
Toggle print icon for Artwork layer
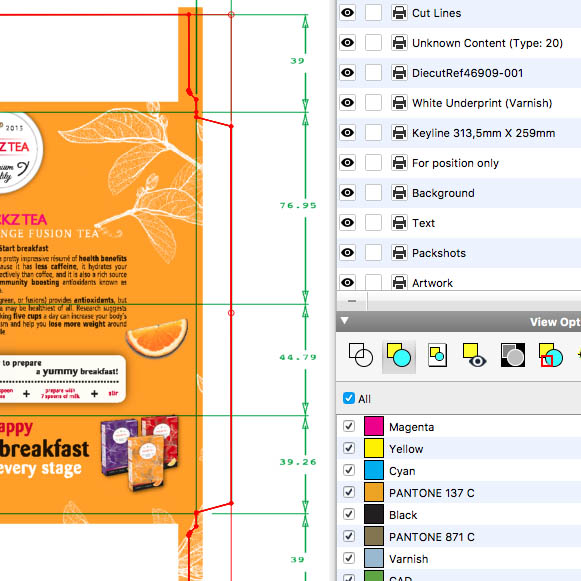(x=399, y=283)
